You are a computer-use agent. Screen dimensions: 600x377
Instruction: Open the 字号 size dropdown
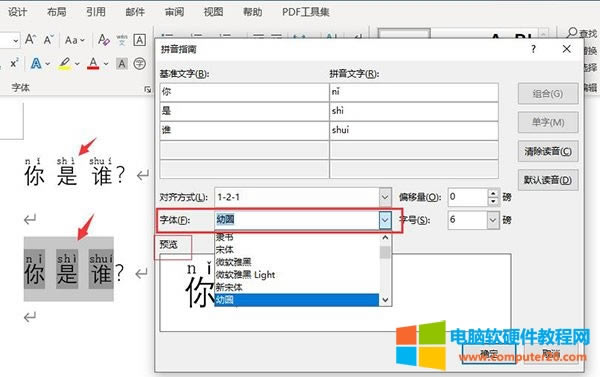pos(493,220)
